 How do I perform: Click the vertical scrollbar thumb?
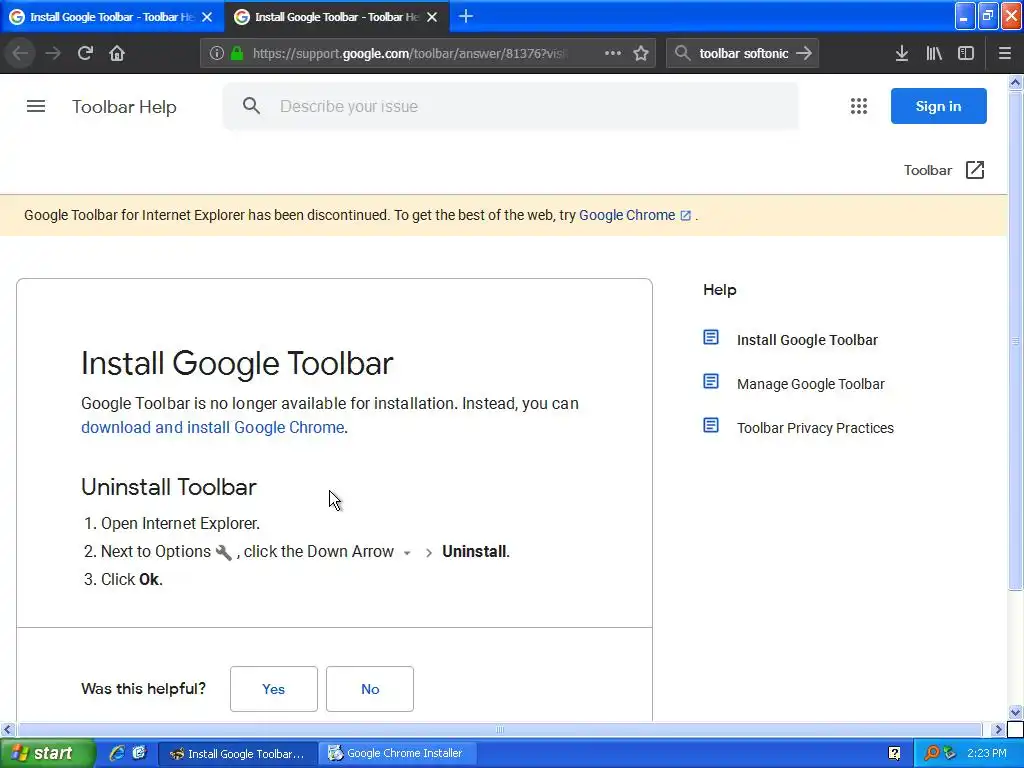pos(1015,340)
